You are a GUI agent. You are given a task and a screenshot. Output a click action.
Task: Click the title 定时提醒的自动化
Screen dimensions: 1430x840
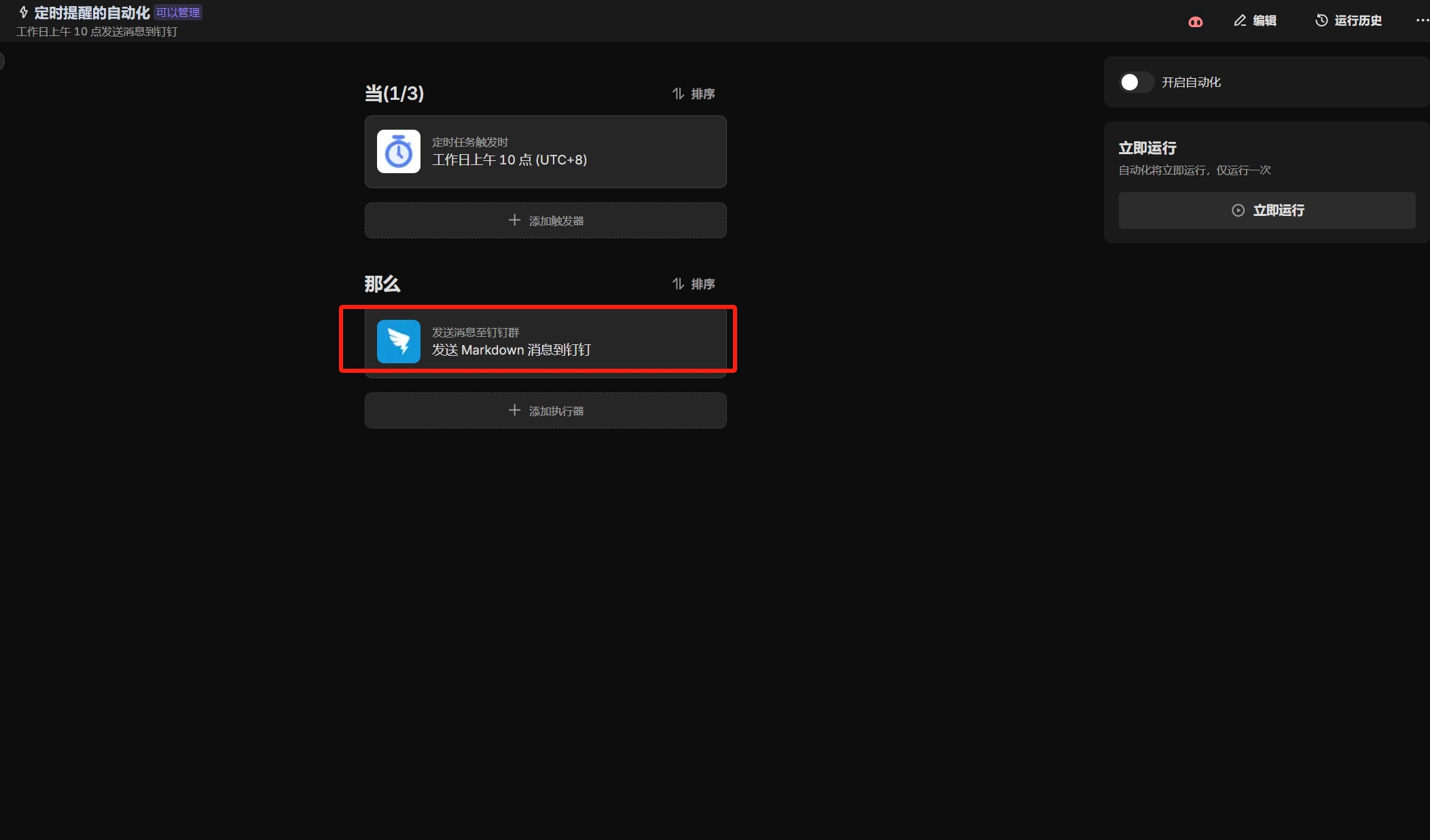coord(92,13)
